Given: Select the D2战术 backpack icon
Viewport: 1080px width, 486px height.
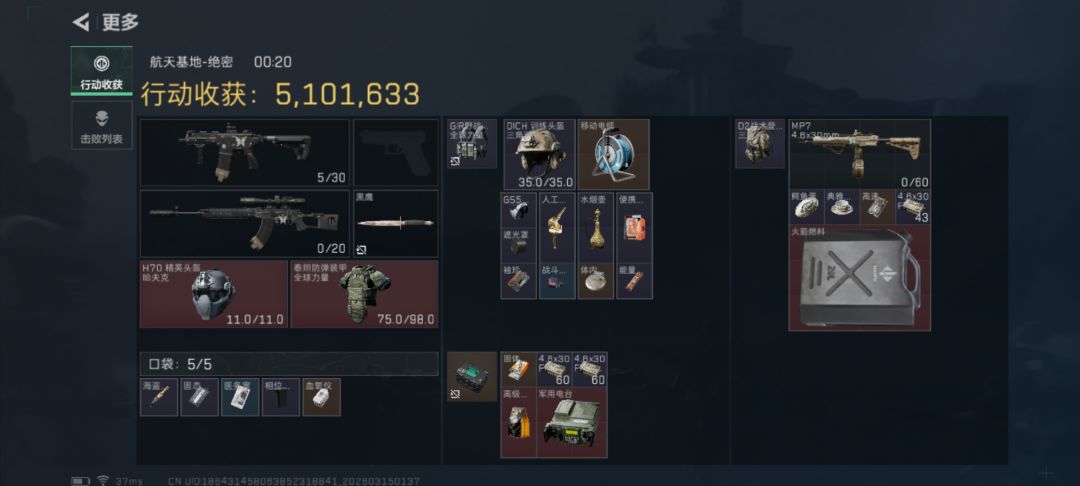Looking at the screenshot, I should click(760, 144).
